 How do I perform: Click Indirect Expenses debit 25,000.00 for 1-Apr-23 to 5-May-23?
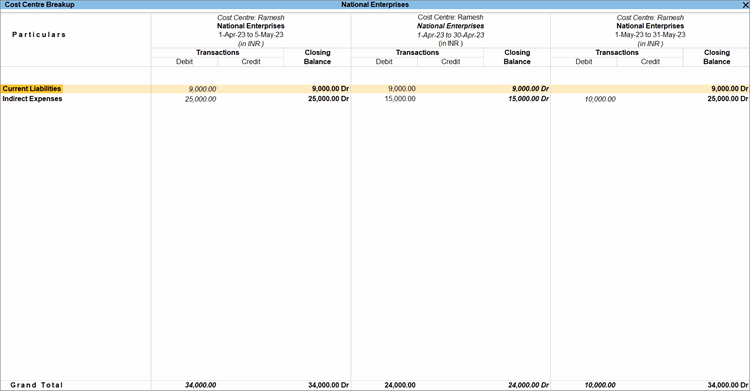[x=200, y=99]
